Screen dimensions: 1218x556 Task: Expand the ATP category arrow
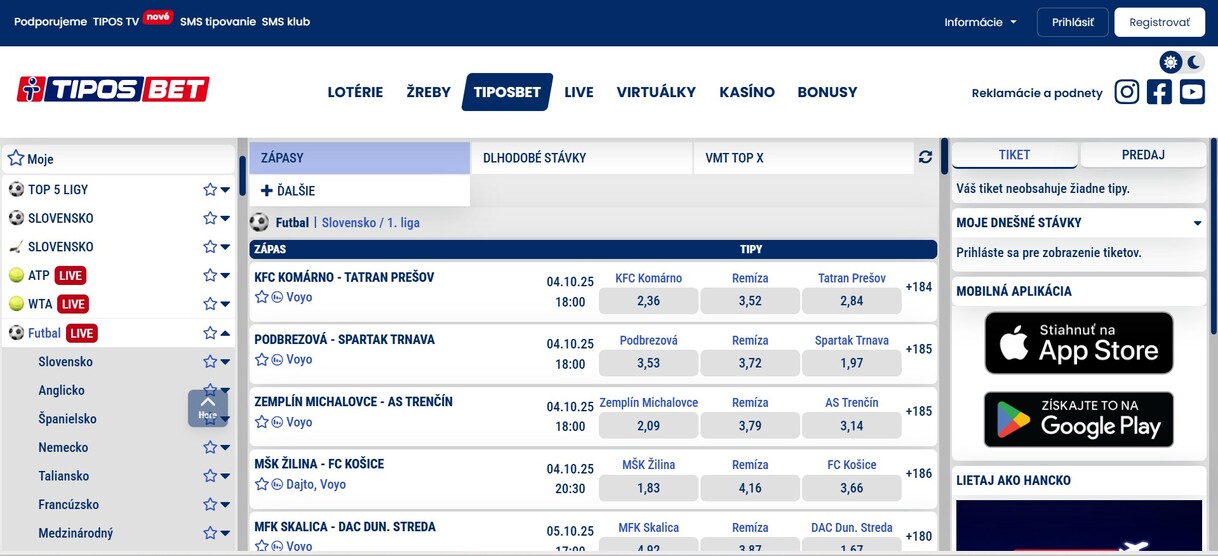[x=225, y=276]
